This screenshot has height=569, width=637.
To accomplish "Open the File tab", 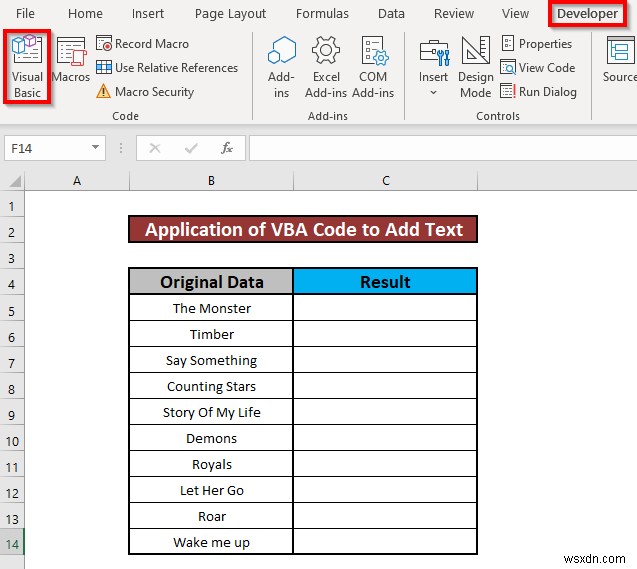I will [x=25, y=14].
